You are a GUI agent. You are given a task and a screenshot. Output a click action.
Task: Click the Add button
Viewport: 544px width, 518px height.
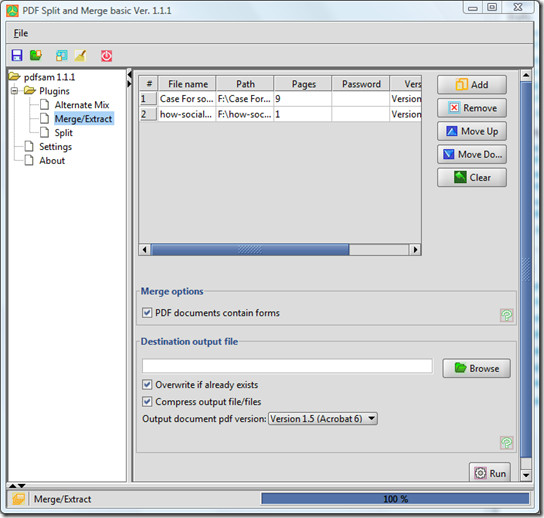pos(472,85)
